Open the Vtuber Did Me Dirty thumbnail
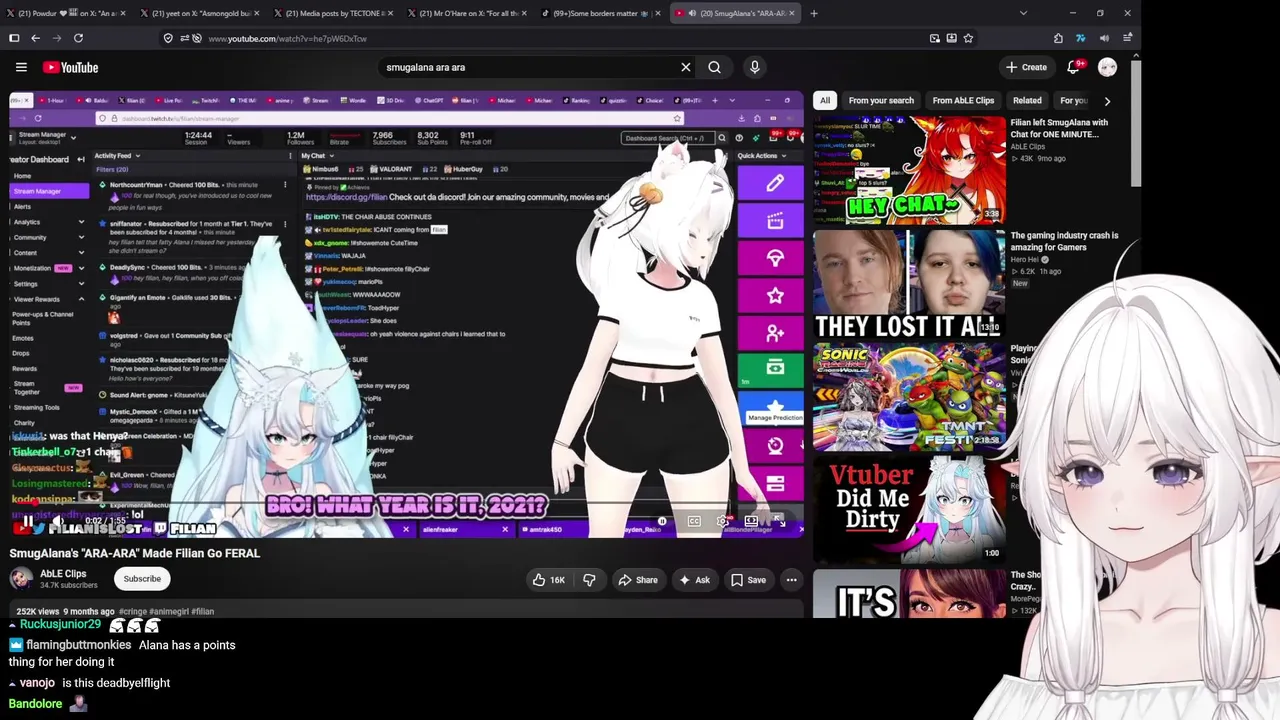The width and height of the screenshot is (1280, 720). click(x=909, y=510)
